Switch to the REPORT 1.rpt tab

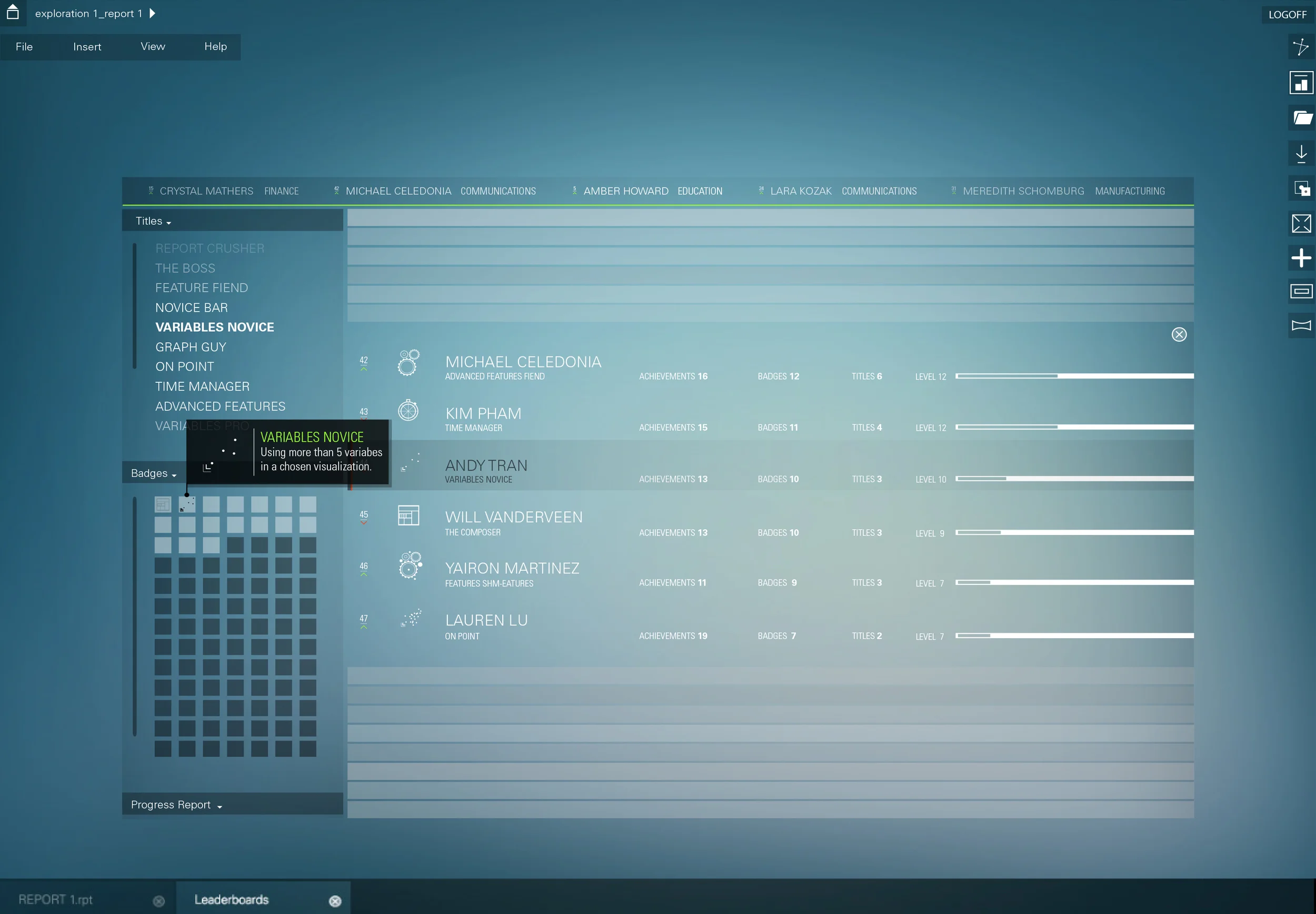click(x=55, y=899)
